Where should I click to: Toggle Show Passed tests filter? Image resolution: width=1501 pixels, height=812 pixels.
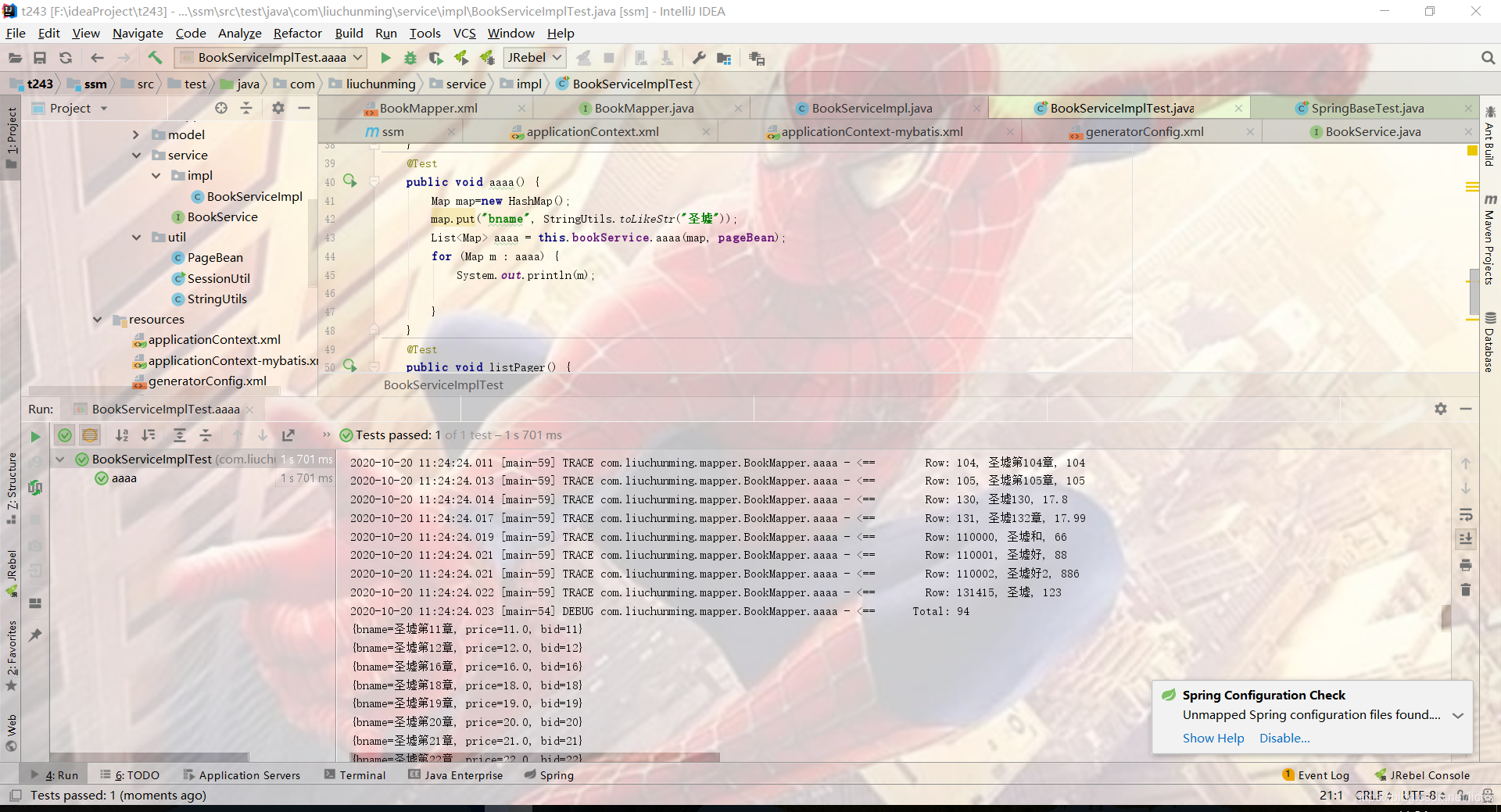[65, 435]
